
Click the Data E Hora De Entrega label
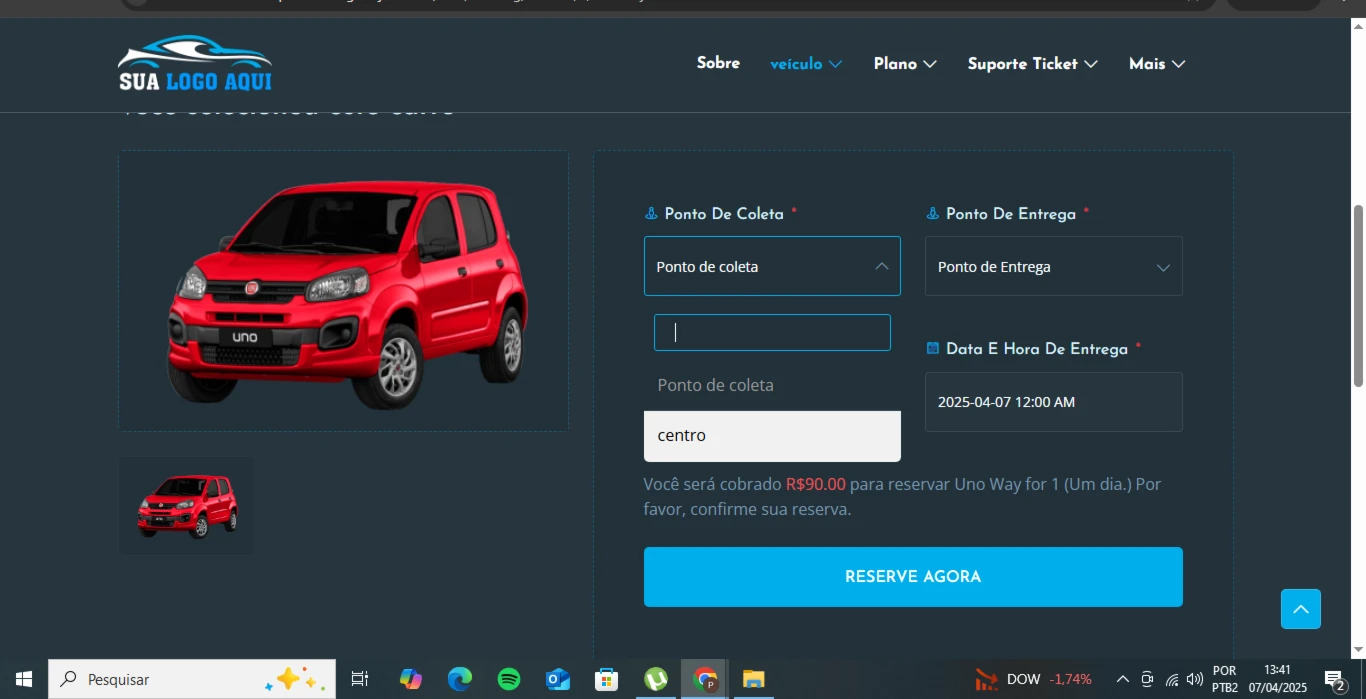pos(1037,348)
